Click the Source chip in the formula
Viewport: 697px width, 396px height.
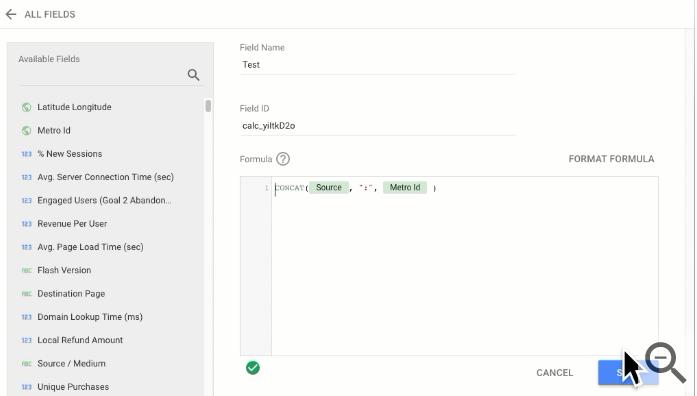(x=328, y=188)
